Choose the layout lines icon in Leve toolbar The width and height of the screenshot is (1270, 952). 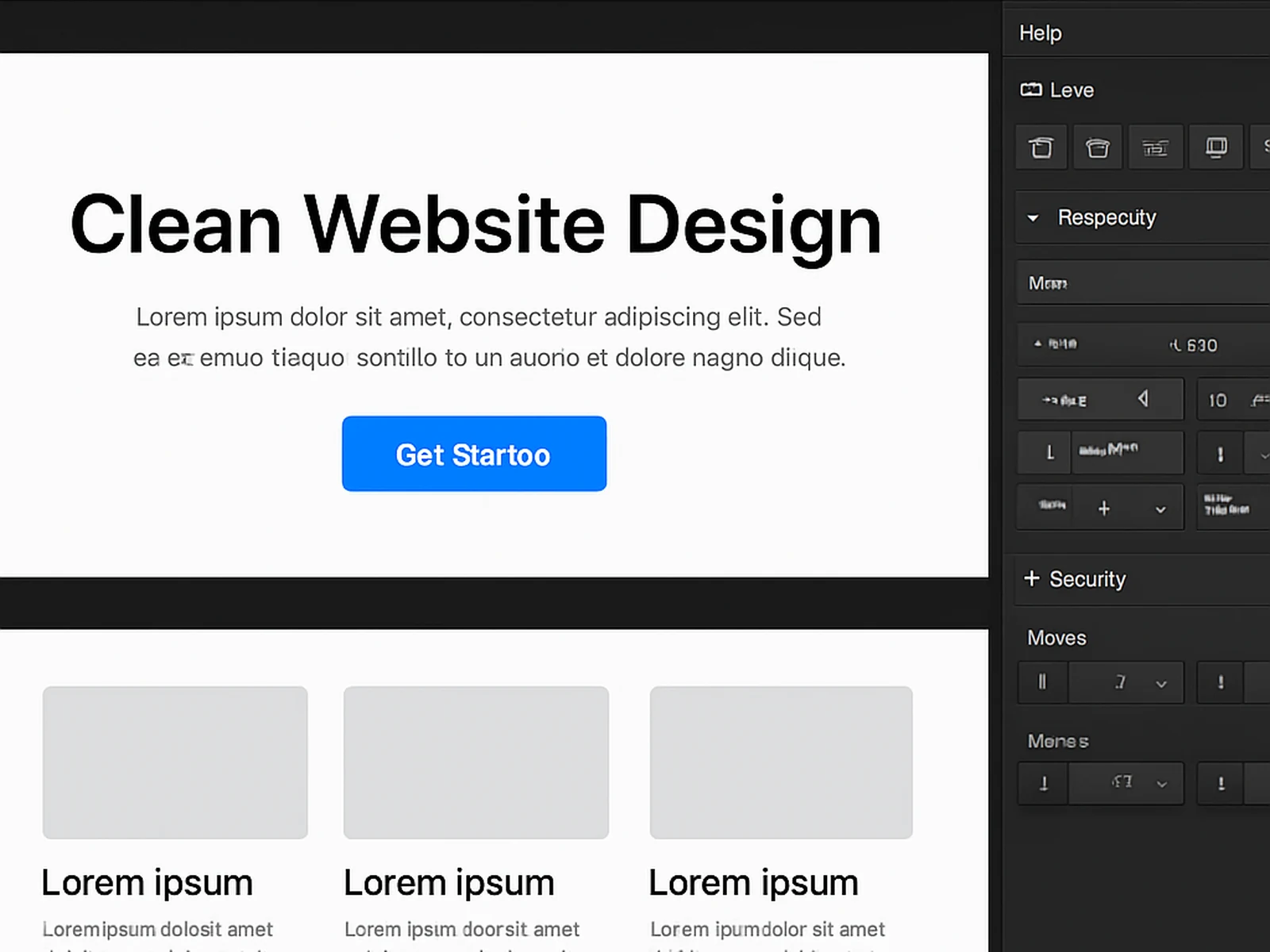point(1155,148)
